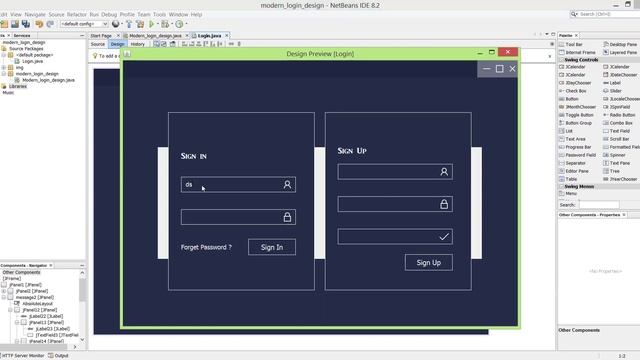The height and width of the screenshot is (360, 640).
Task: Switch to the History view tab
Action: (x=138, y=44)
